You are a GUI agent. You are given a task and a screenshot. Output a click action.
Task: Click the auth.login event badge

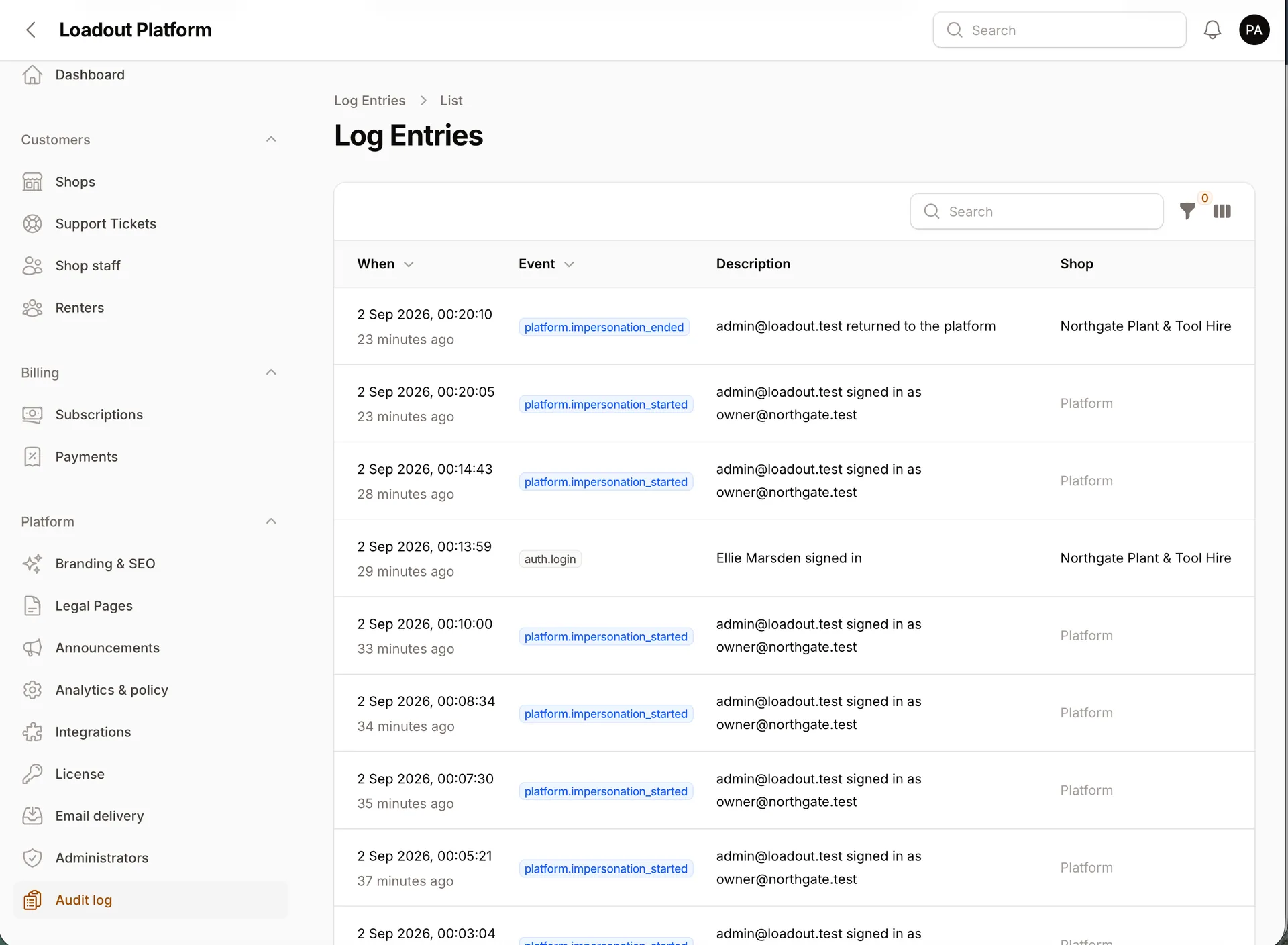[550, 559]
